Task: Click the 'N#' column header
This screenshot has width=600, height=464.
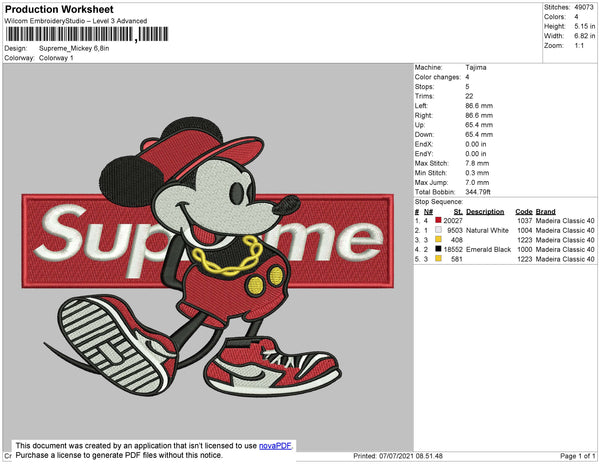Action: 428,212
